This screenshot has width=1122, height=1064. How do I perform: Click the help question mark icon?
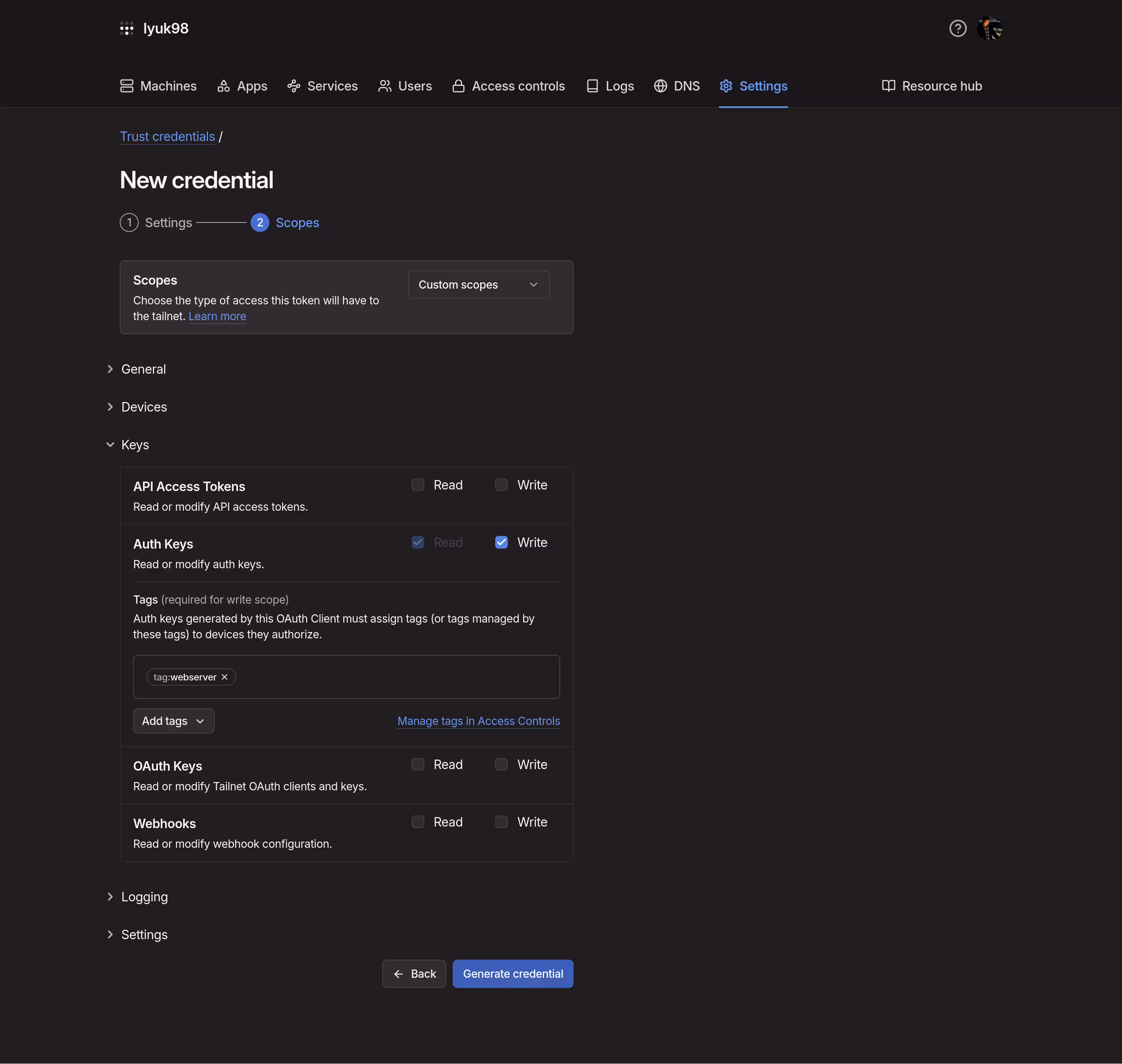tap(957, 28)
